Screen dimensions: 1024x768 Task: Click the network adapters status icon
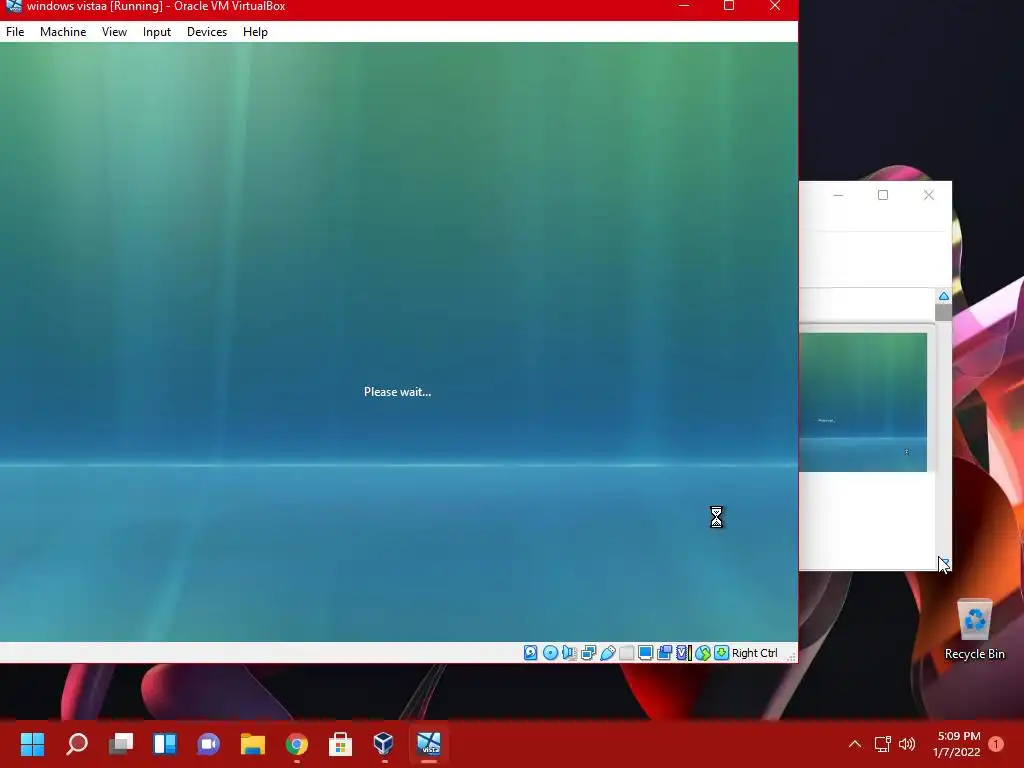coord(588,652)
